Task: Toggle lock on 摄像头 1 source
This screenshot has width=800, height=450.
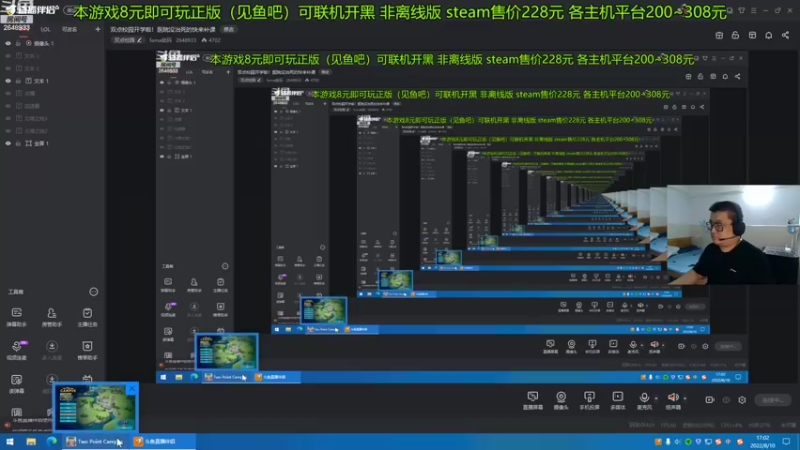Action: pyautogui.click(x=18, y=43)
